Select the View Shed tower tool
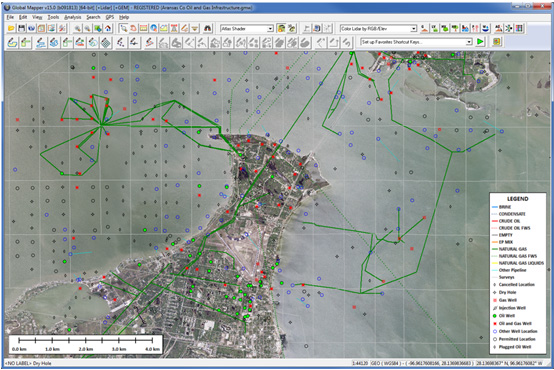Viewport: 554px width, 370px height. (x=174, y=28)
